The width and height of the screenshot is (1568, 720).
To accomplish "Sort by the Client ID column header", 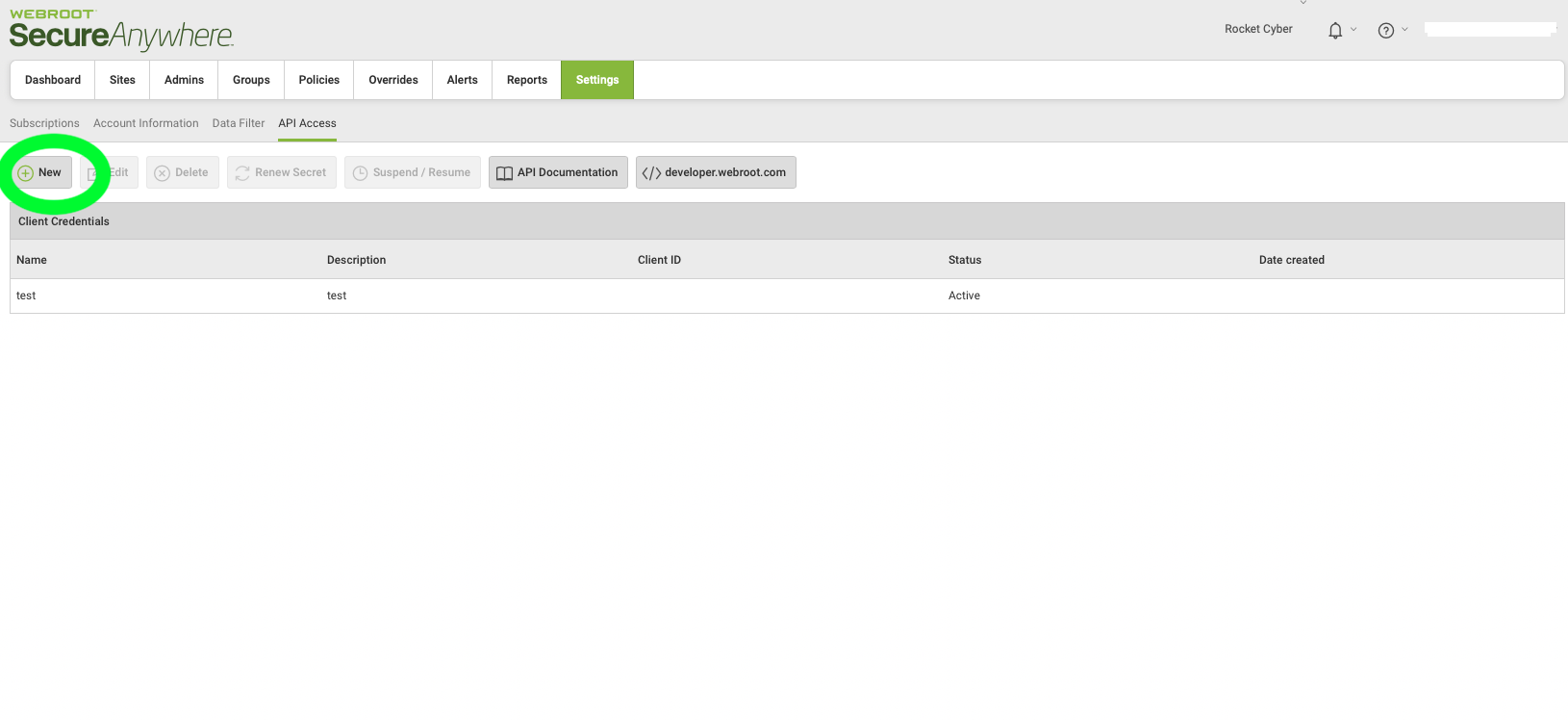I will click(x=659, y=260).
